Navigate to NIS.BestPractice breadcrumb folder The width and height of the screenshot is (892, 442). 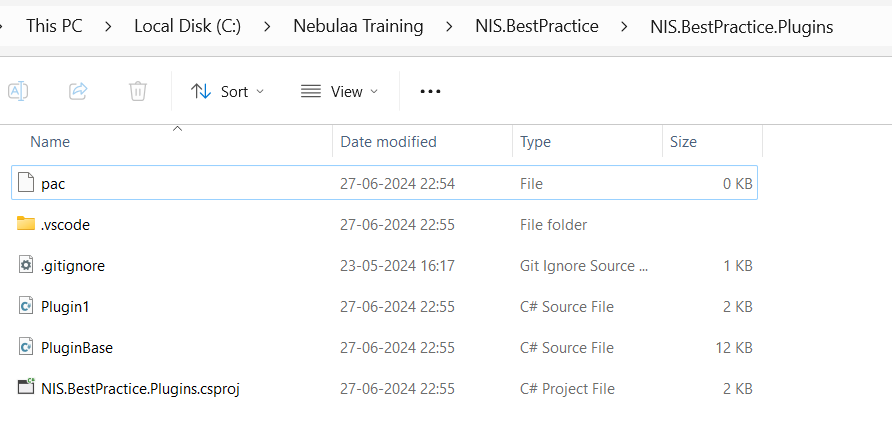click(536, 26)
